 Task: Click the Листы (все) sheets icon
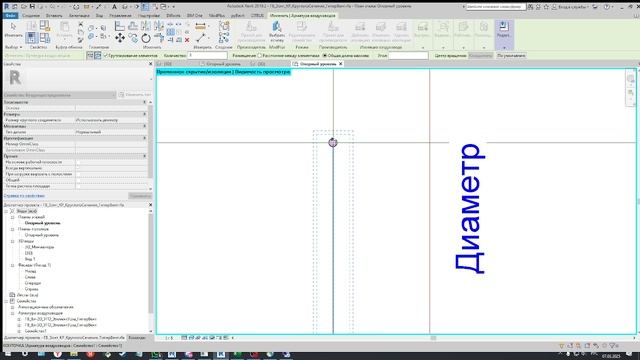coord(12,295)
